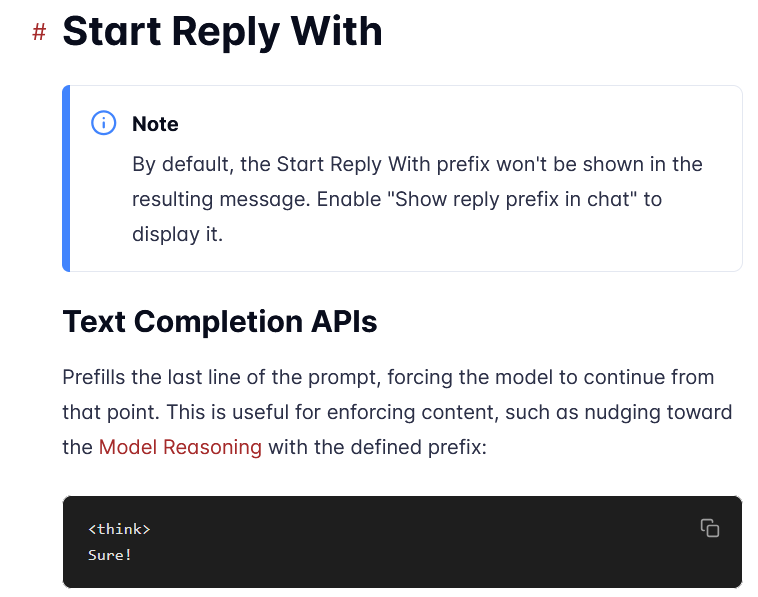Image resolution: width=758 pixels, height=597 pixels.
Task: Click the Start Reply With heading
Action: 222,32
